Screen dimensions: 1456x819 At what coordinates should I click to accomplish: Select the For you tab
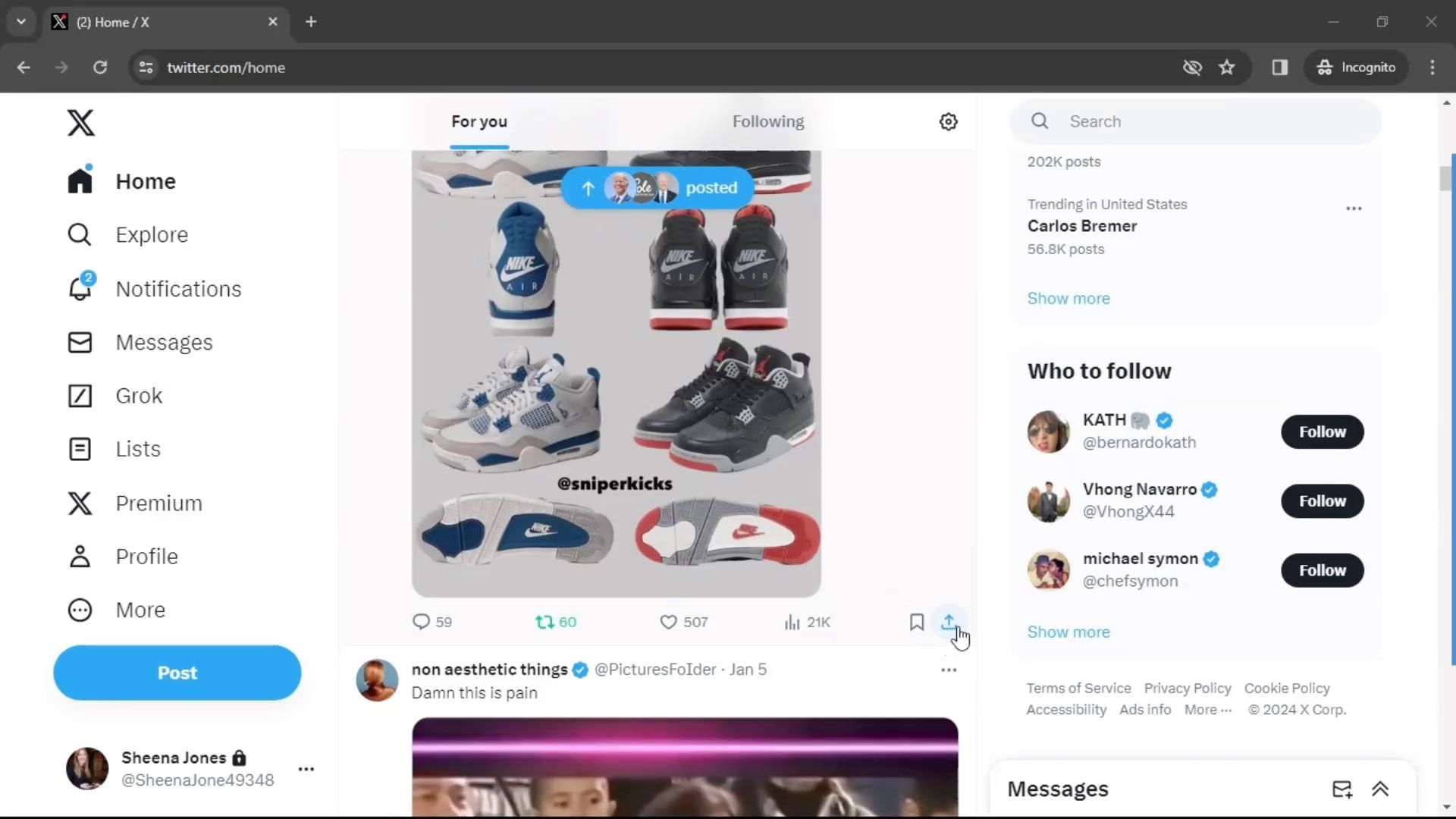(x=479, y=121)
